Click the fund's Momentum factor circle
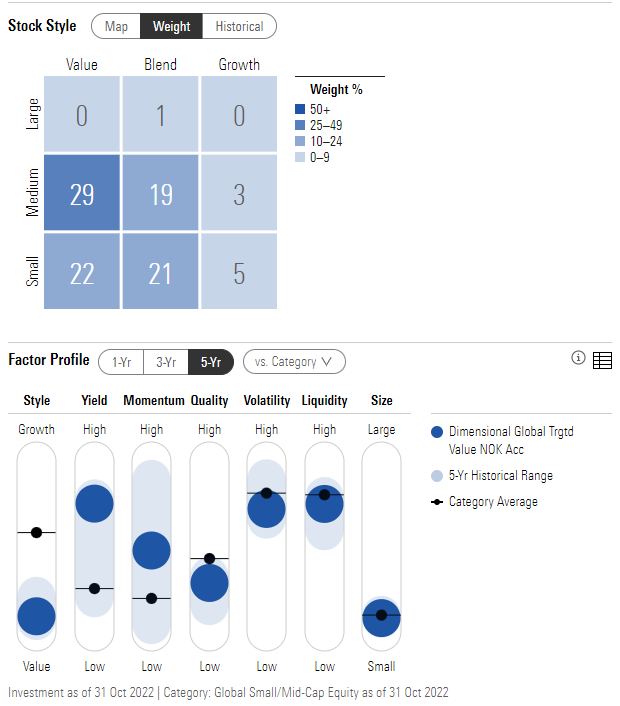The width and height of the screenshot is (620, 706). (x=152, y=550)
